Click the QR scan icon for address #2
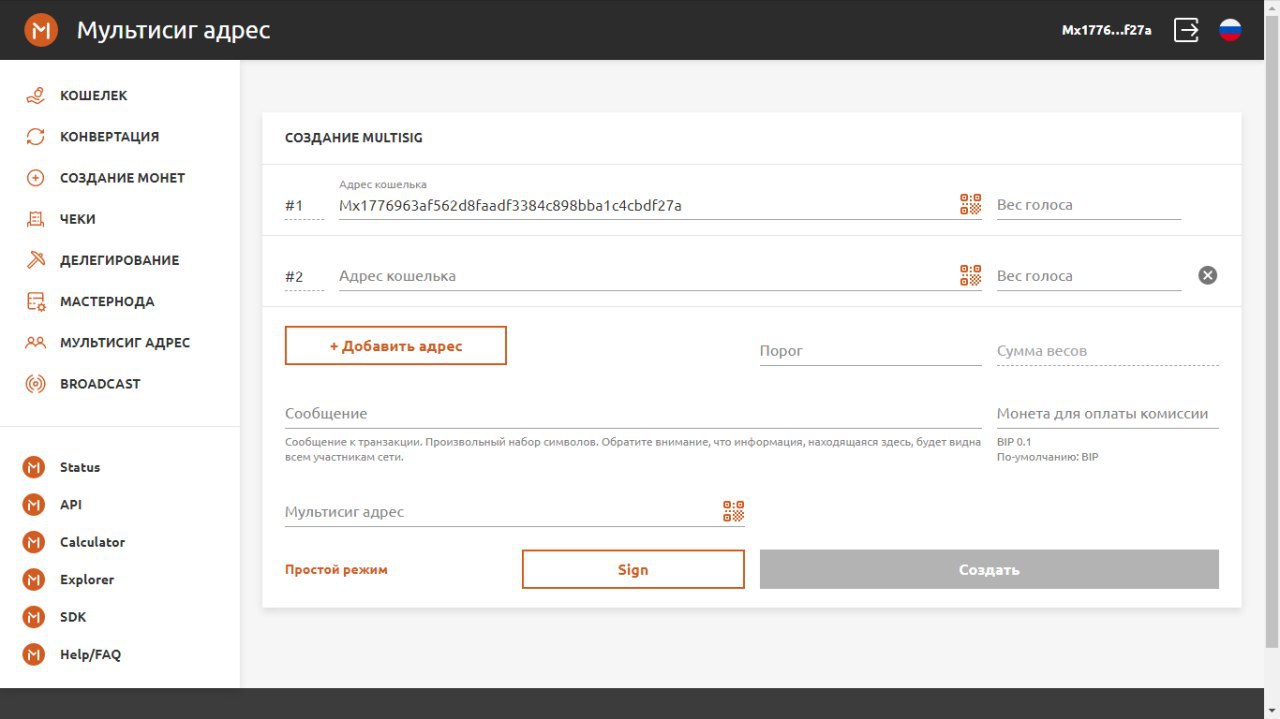This screenshot has height=719, width=1280. pos(970,276)
